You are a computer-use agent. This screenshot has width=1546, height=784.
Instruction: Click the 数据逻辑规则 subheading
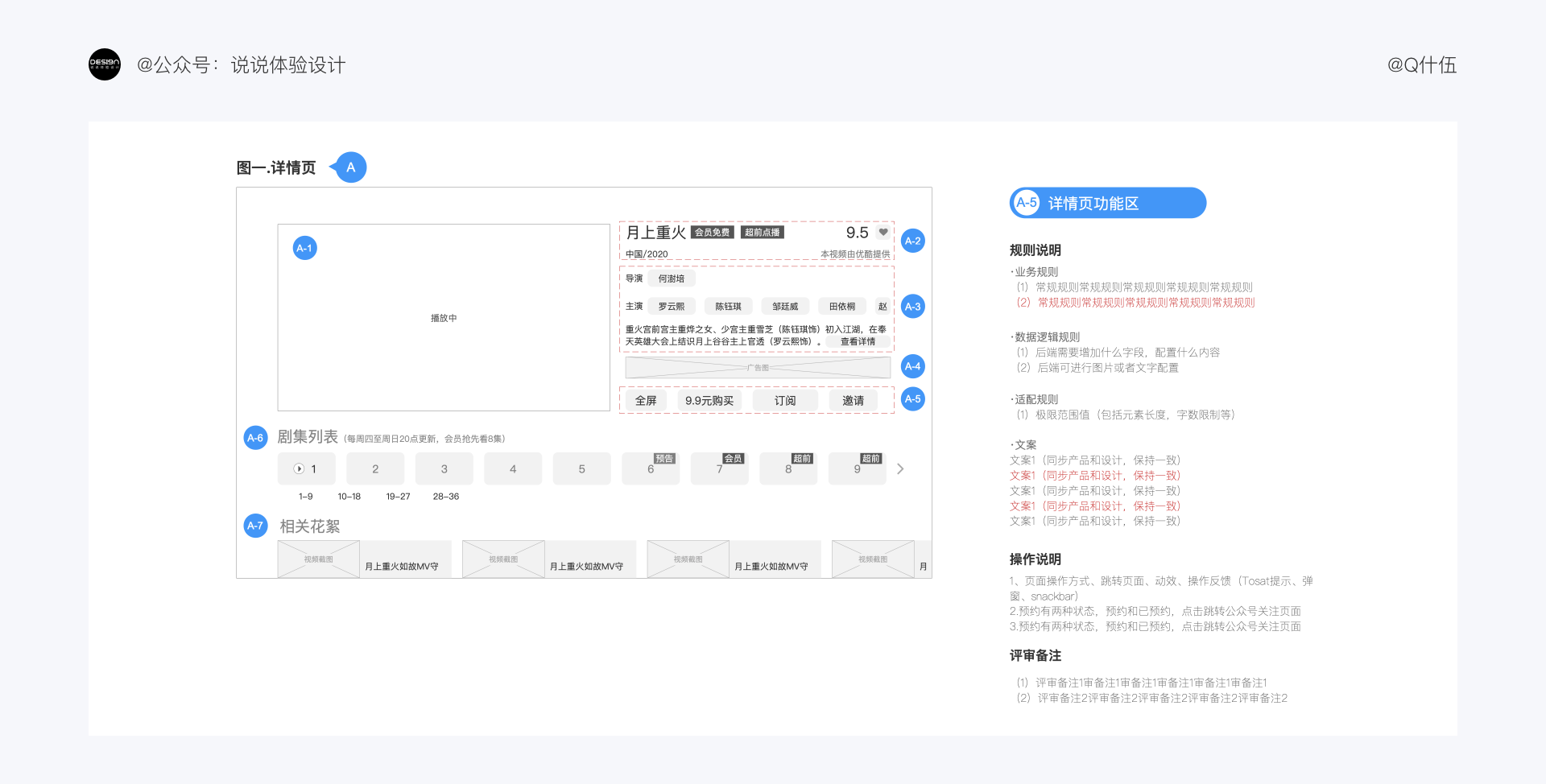[x=1048, y=337]
